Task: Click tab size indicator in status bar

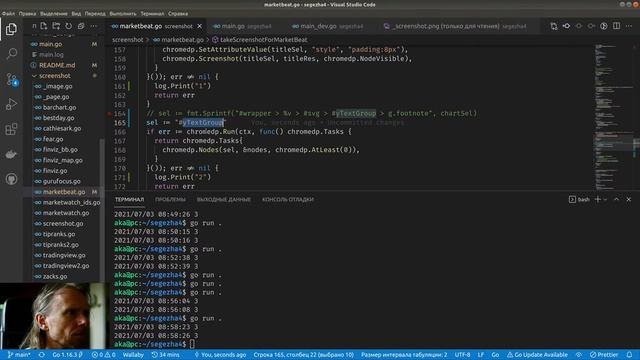Action: [404, 355]
